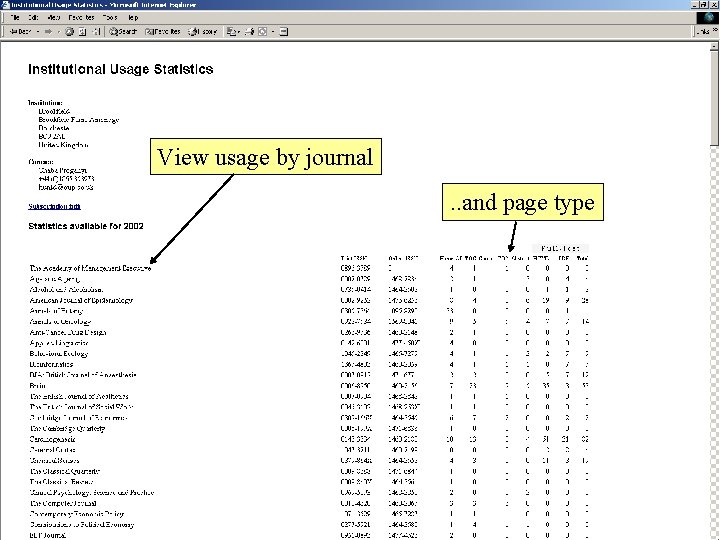The image size is (720, 540).
Task: Open the Favorites menu
Action: 81,17
